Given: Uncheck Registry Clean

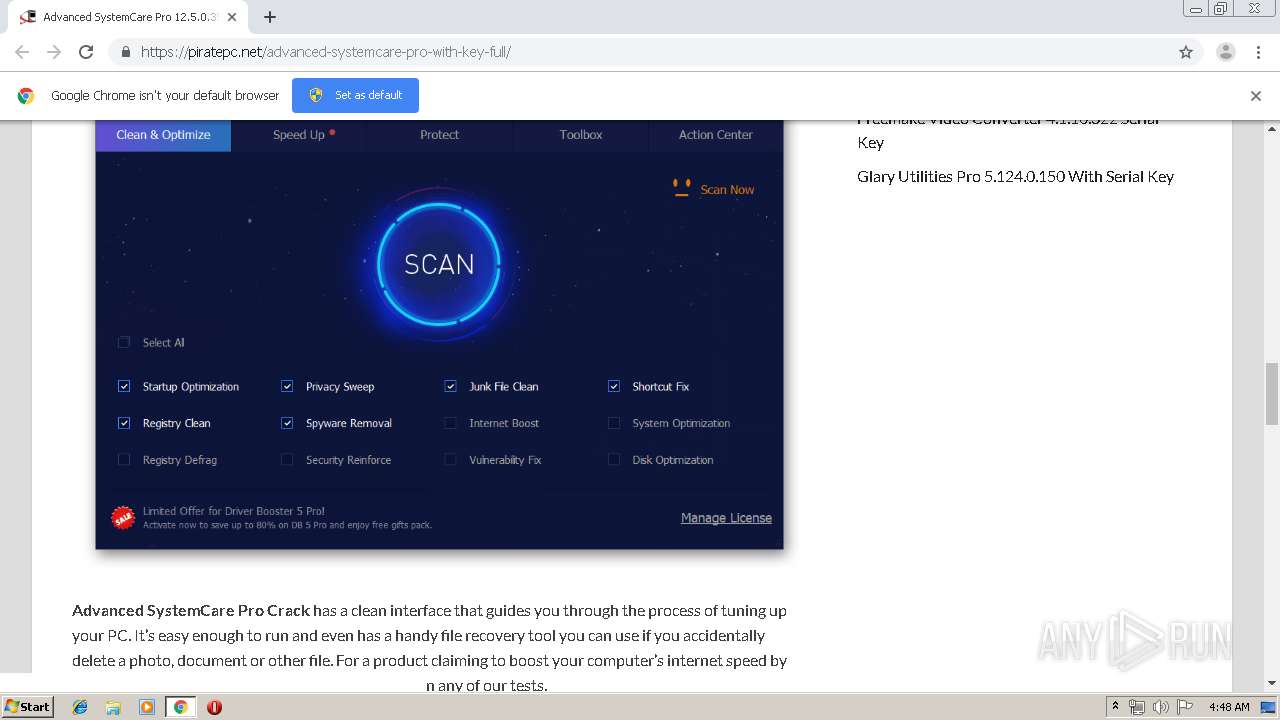Looking at the screenshot, I should (x=124, y=423).
